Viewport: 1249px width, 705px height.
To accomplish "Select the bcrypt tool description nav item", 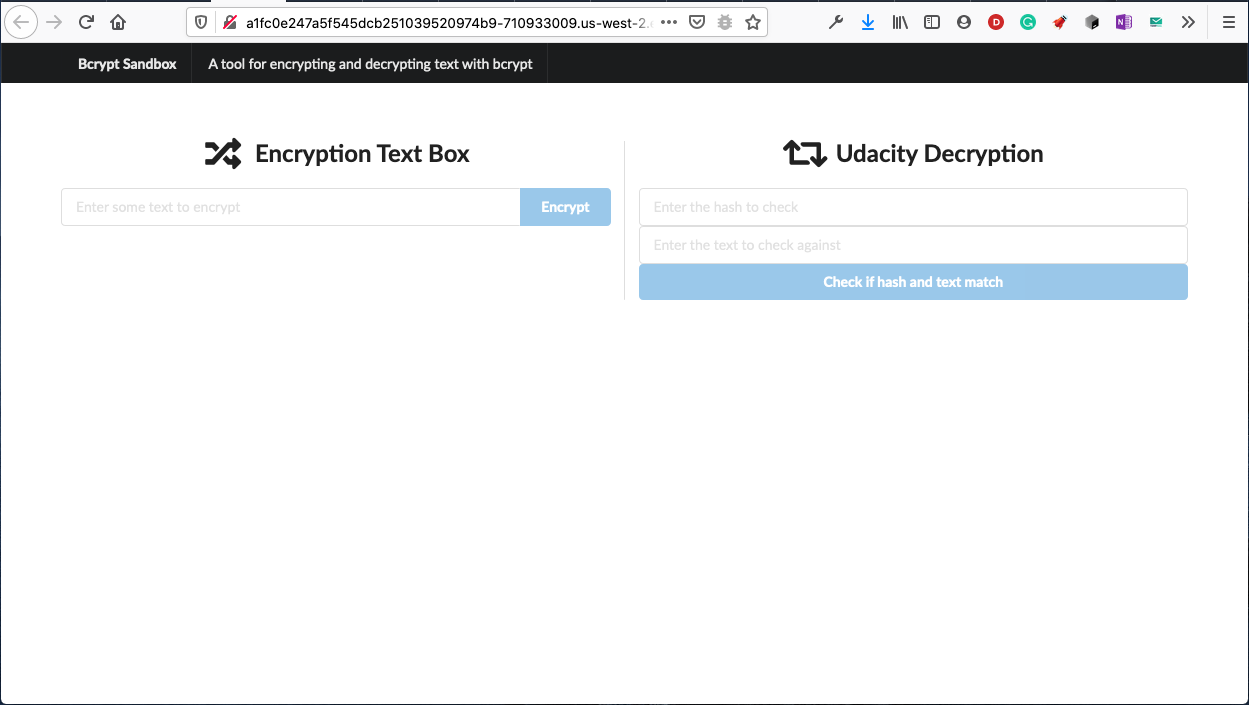I will coord(370,64).
